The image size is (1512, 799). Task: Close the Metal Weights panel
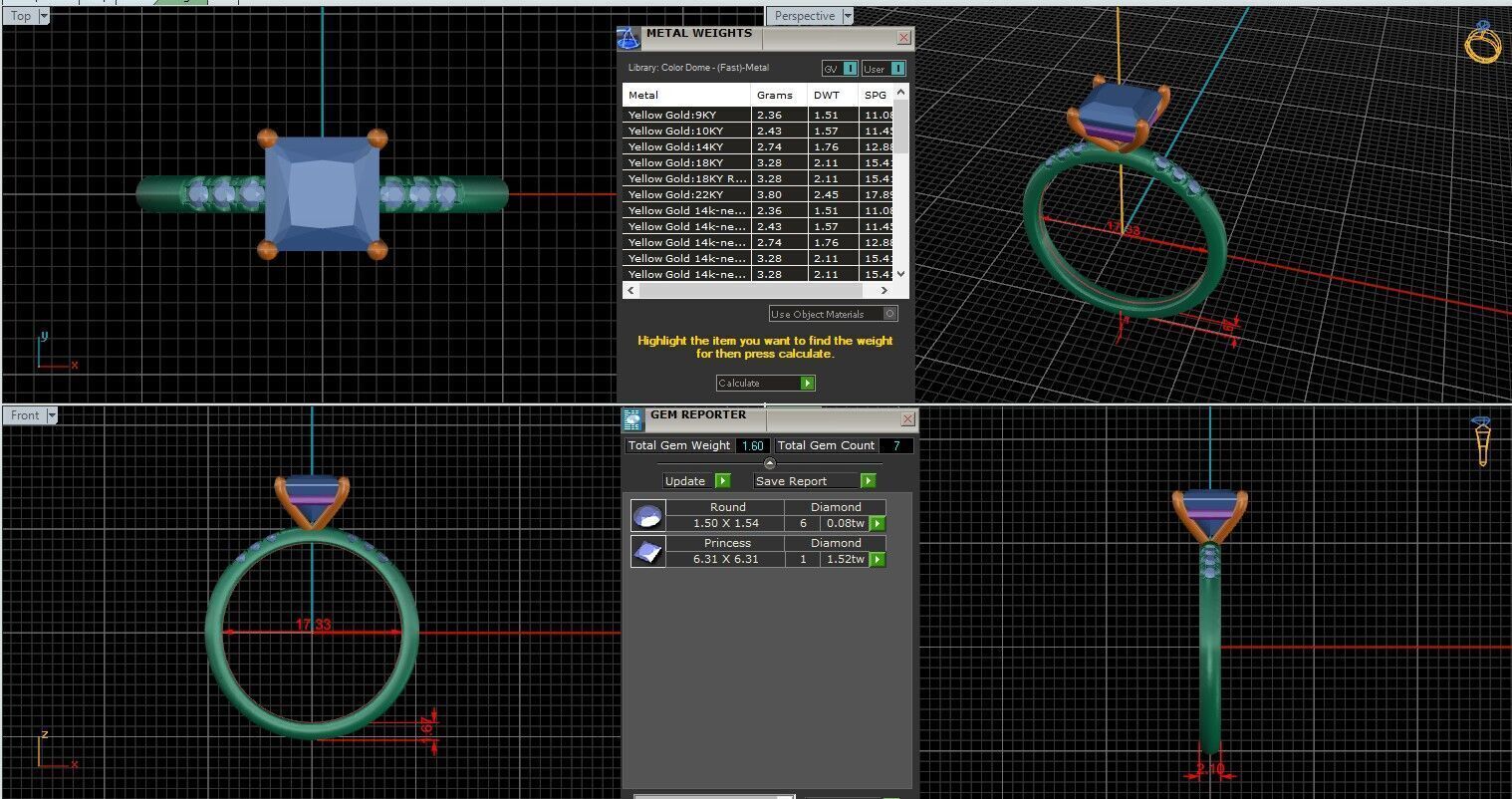point(903,38)
